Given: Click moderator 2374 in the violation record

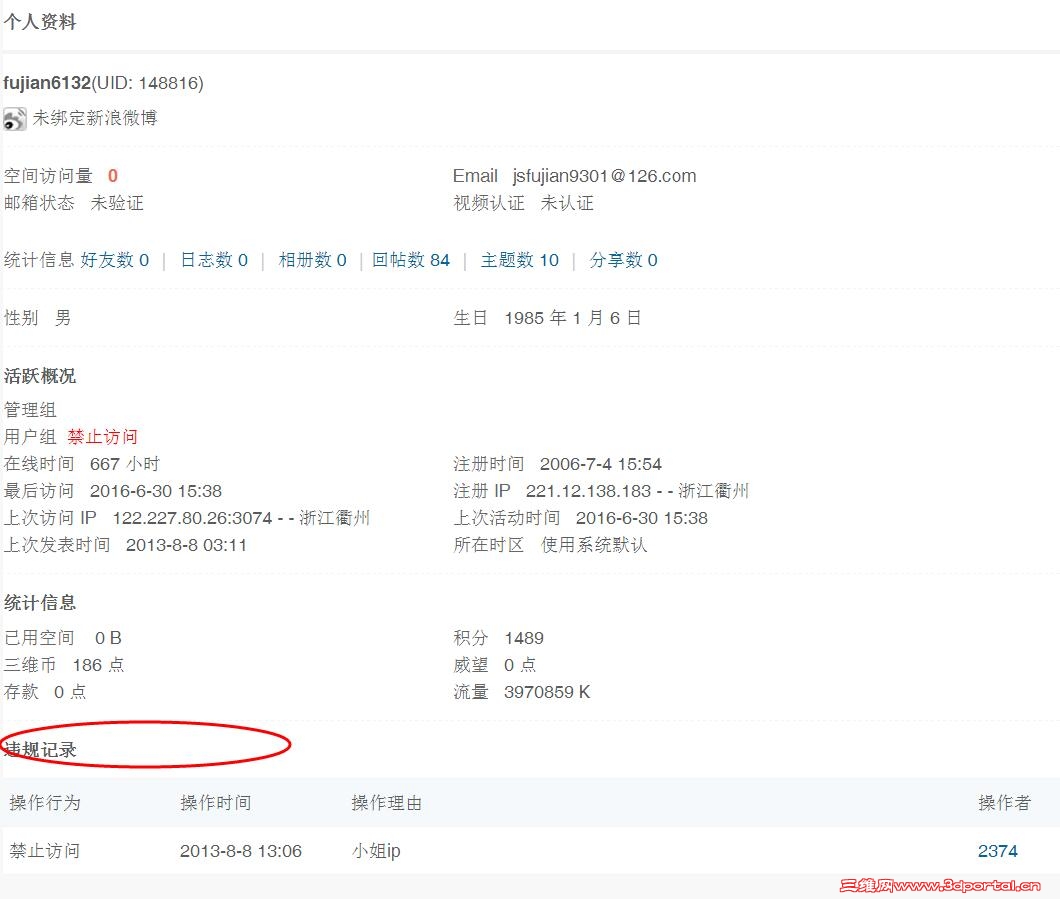Looking at the screenshot, I should (997, 850).
